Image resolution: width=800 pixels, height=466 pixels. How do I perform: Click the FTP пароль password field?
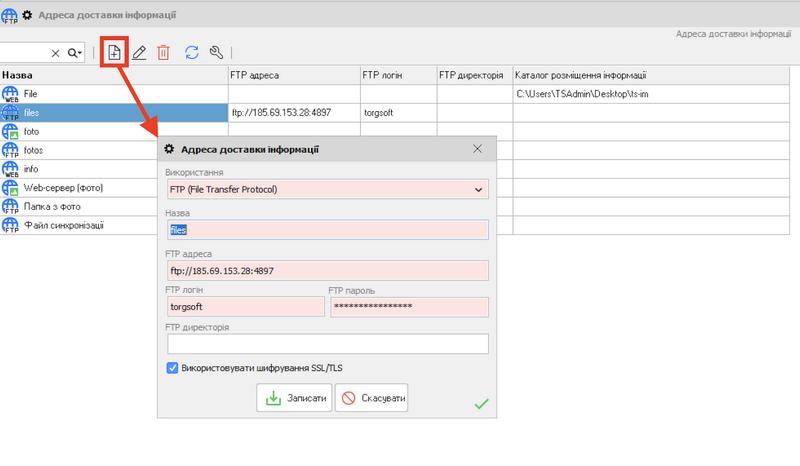[408, 307]
